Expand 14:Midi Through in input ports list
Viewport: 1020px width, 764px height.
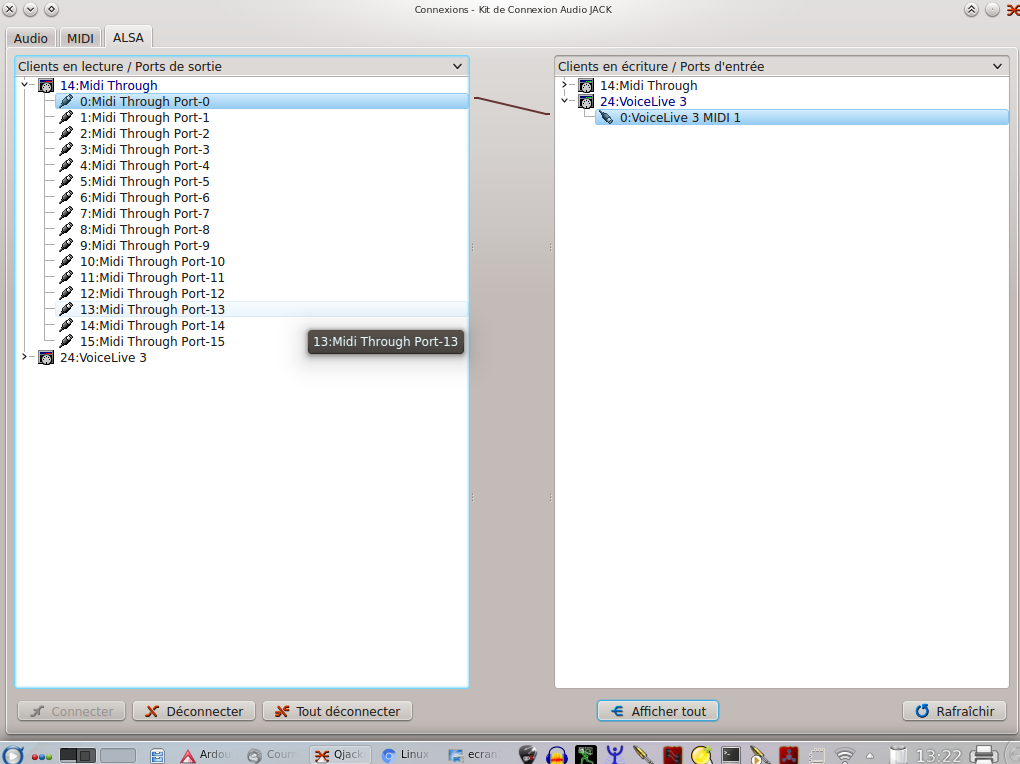tap(564, 85)
